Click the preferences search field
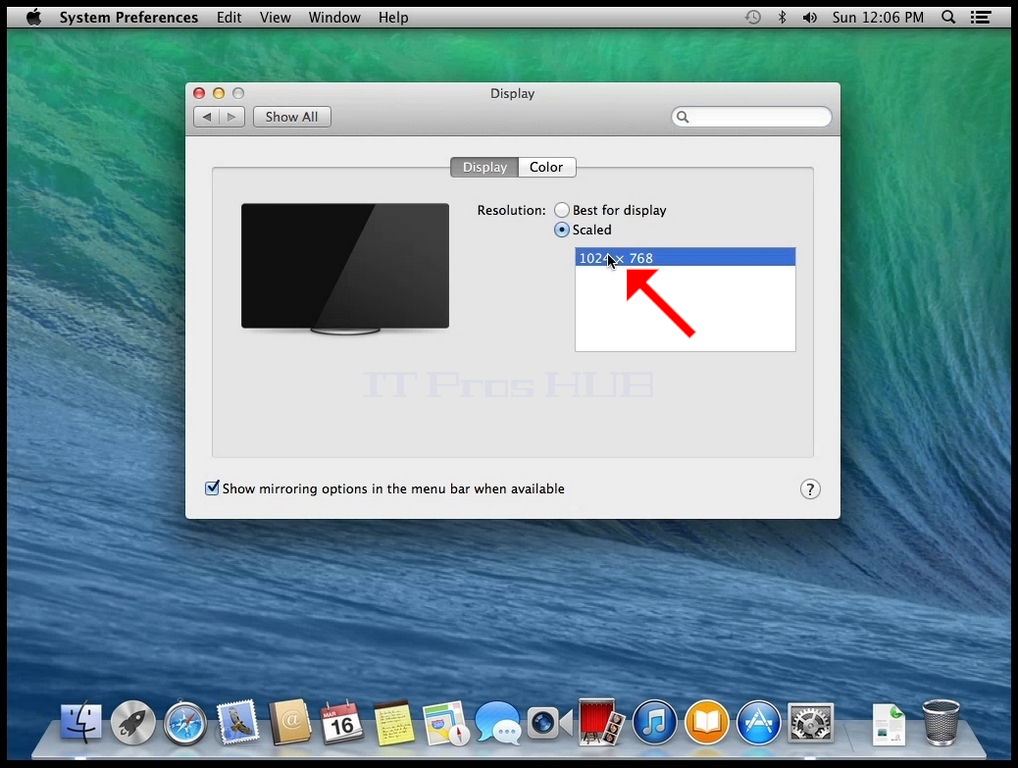The height and width of the screenshot is (768, 1018). [751, 117]
